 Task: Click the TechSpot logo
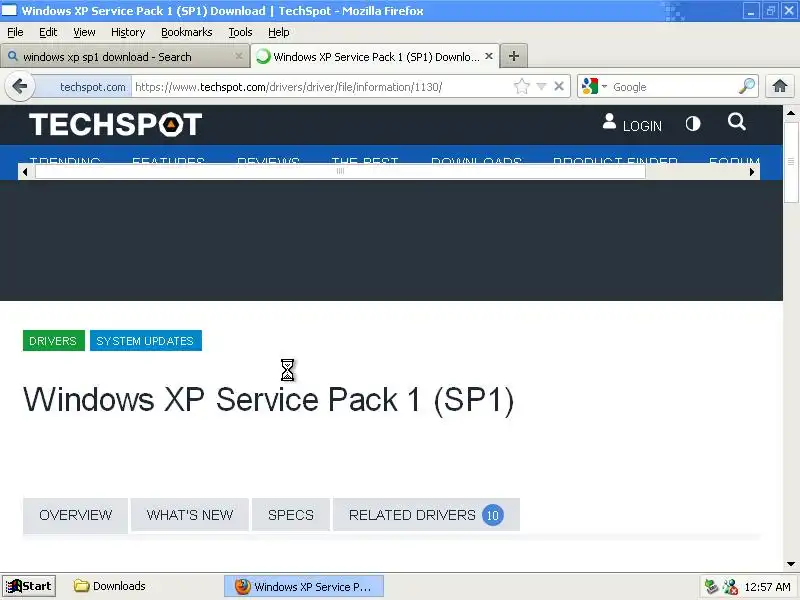pyautogui.click(x=115, y=124)
